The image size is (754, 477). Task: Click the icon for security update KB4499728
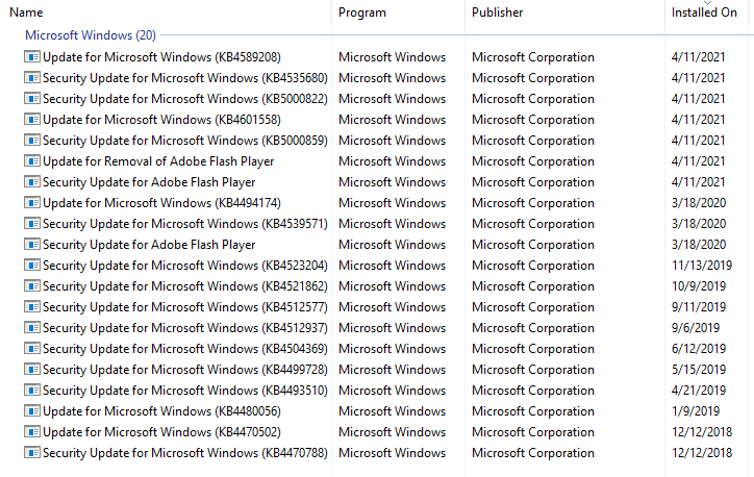point(32,369)
